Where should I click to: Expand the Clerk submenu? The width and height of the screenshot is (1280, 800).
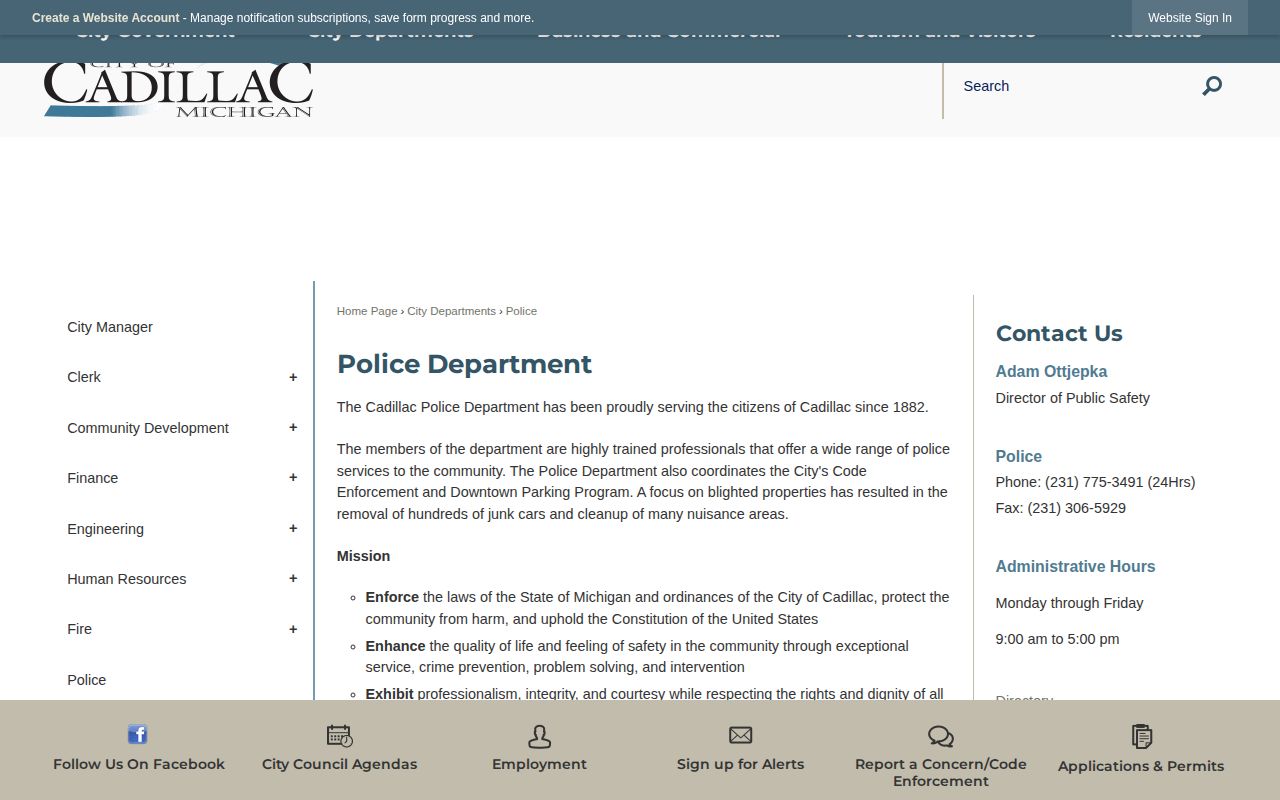(293, 377)
